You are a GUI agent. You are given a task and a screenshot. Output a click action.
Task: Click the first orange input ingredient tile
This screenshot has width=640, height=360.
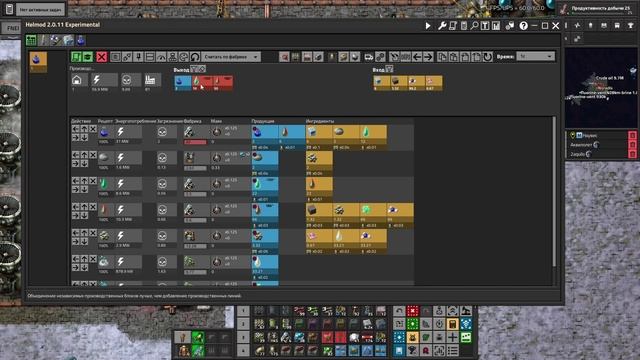point(382,82)
